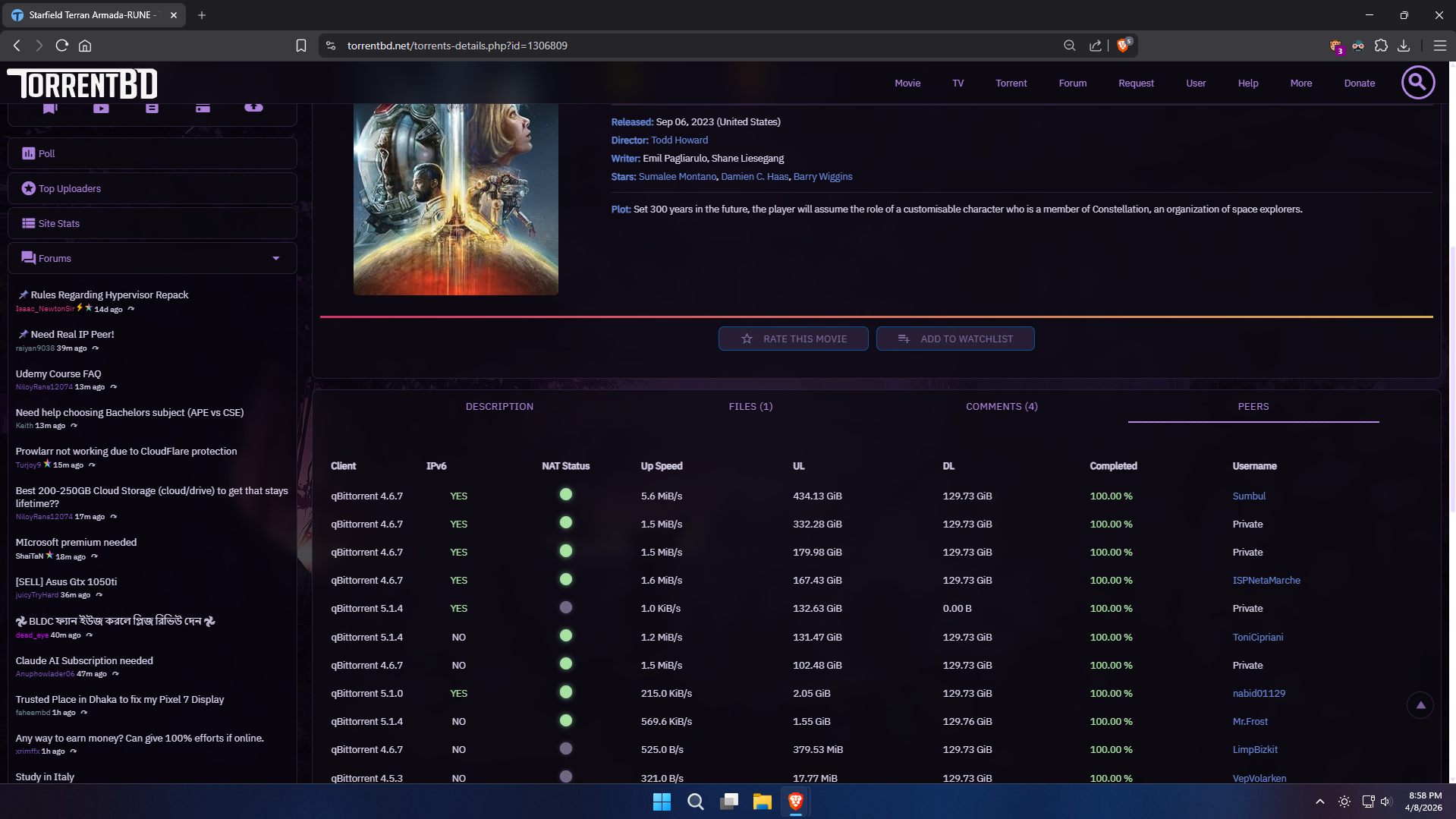The height and width of the screenshot is (819, 1456).
Task: Open Rules Regarding Hypervisor Repack thread
Action: [109, 295]
